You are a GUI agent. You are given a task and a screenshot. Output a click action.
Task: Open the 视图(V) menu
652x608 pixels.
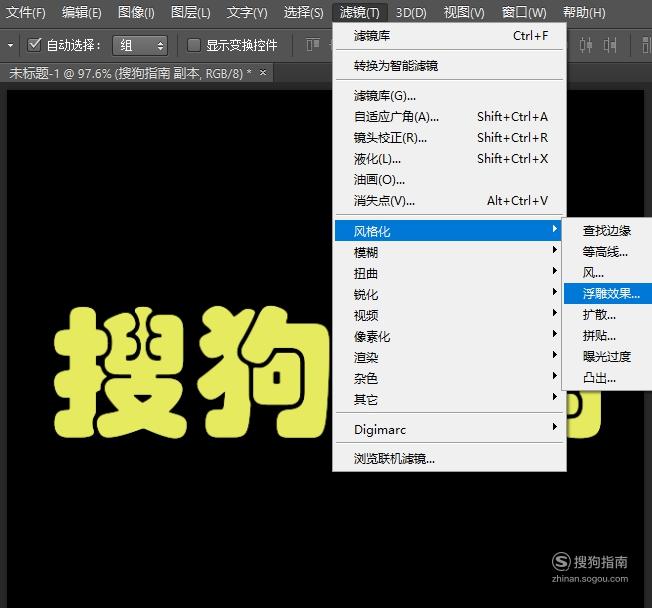click(x=464, y=12)
